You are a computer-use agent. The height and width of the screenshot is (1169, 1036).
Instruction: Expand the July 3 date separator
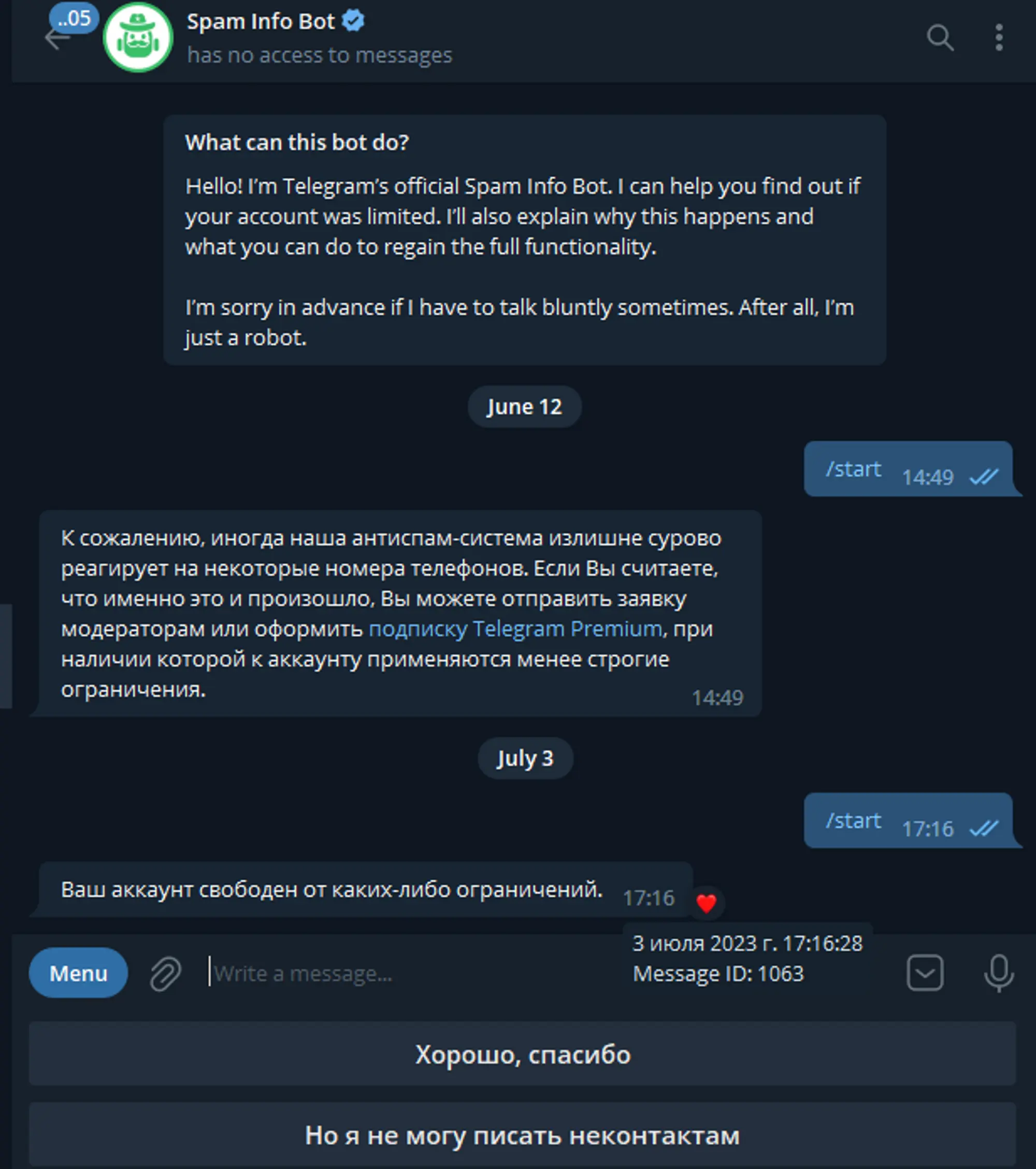(524, 757)
